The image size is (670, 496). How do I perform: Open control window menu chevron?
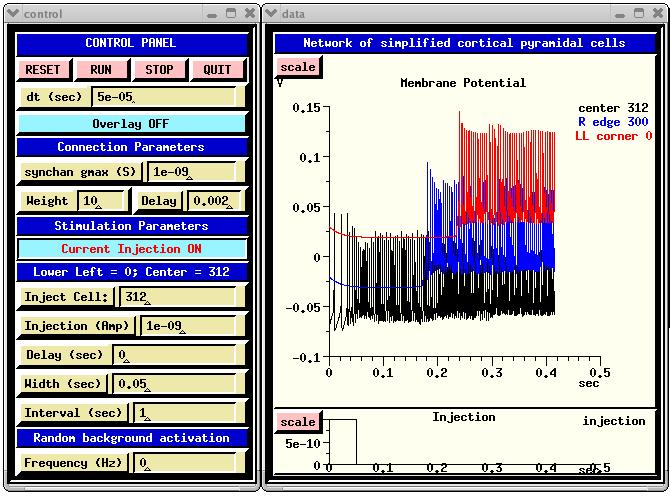point(13,13)
